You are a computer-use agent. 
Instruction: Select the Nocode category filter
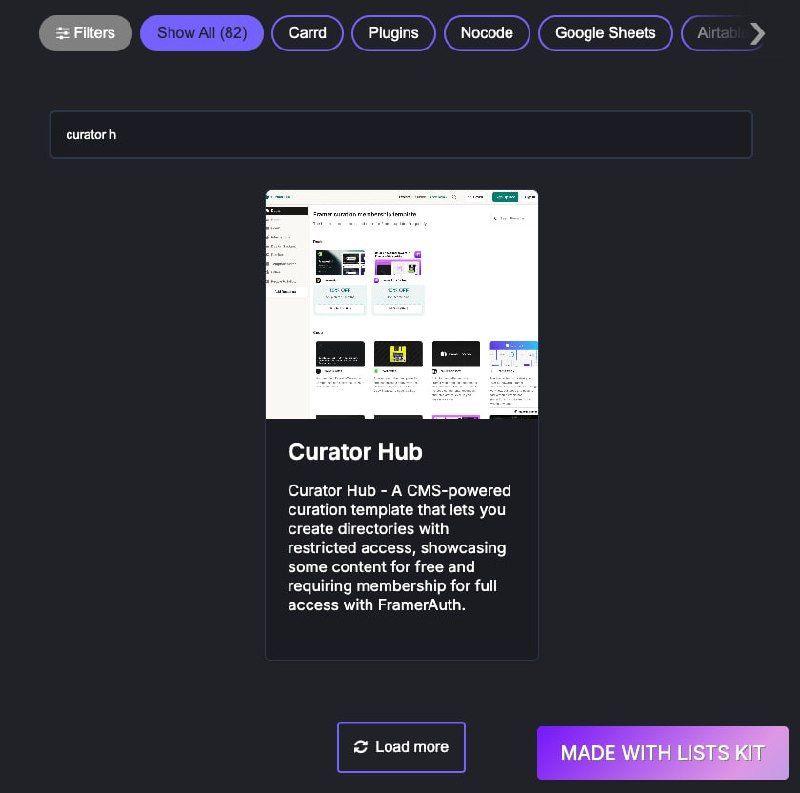coord(487,33)
